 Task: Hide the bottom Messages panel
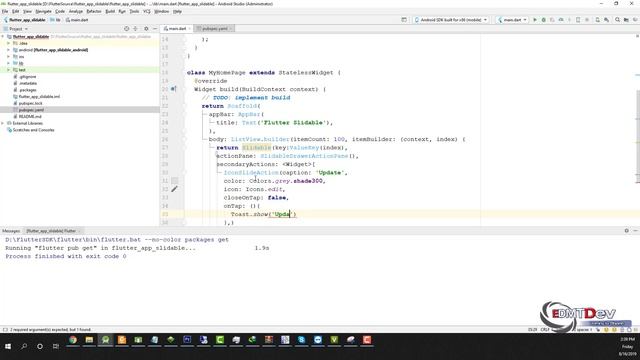tap(636, 231)
